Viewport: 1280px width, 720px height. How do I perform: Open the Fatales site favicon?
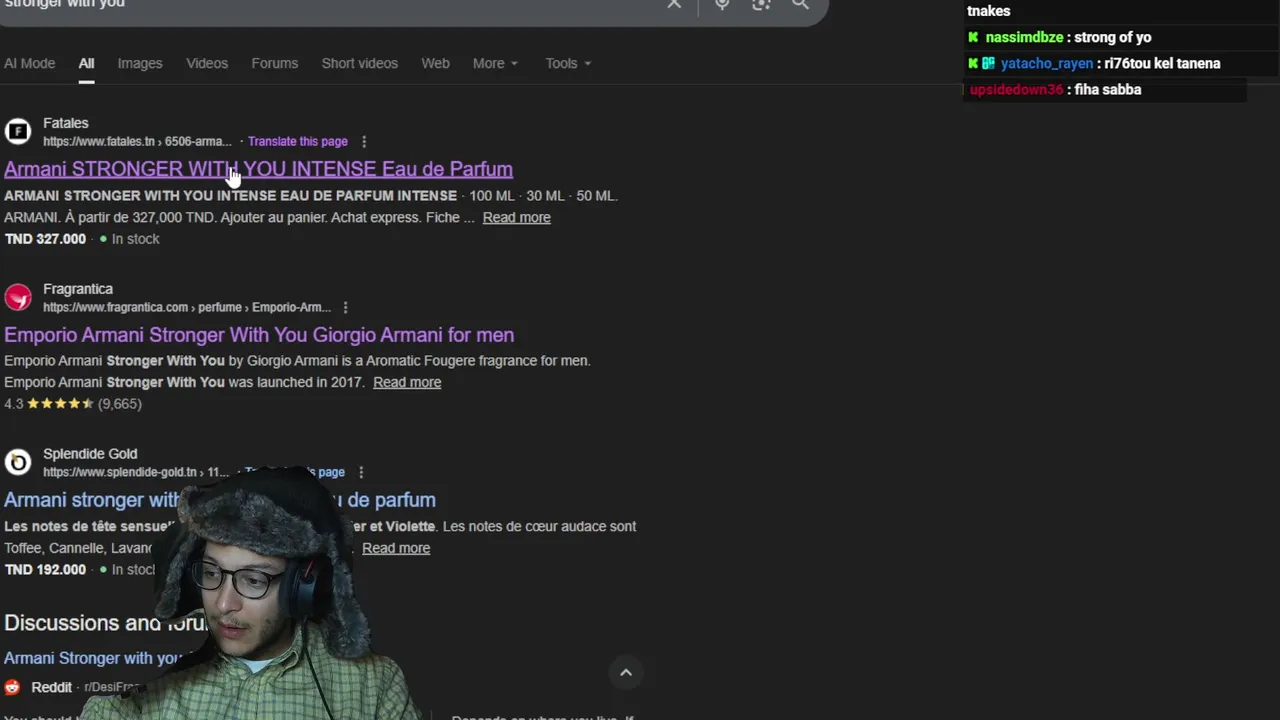pos(18,131)
